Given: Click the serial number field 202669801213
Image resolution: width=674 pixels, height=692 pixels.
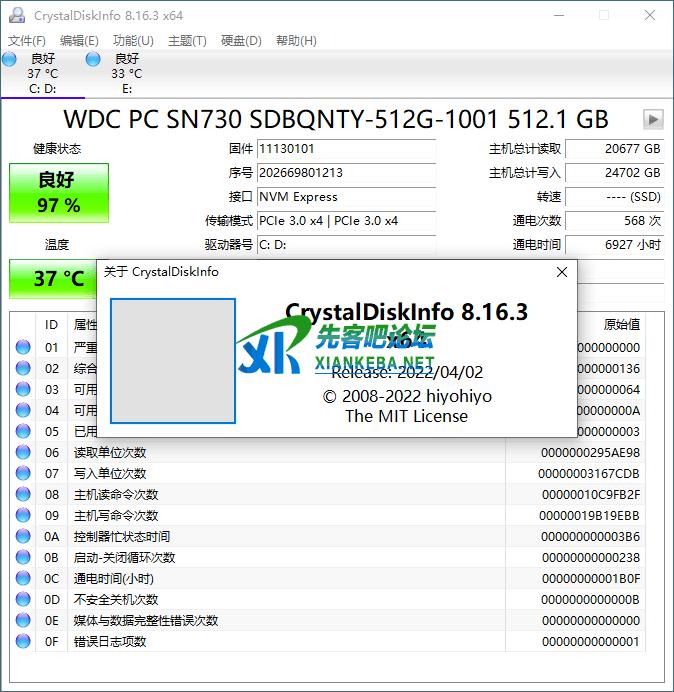Looking at the screenshot, I should click(345, 173).
